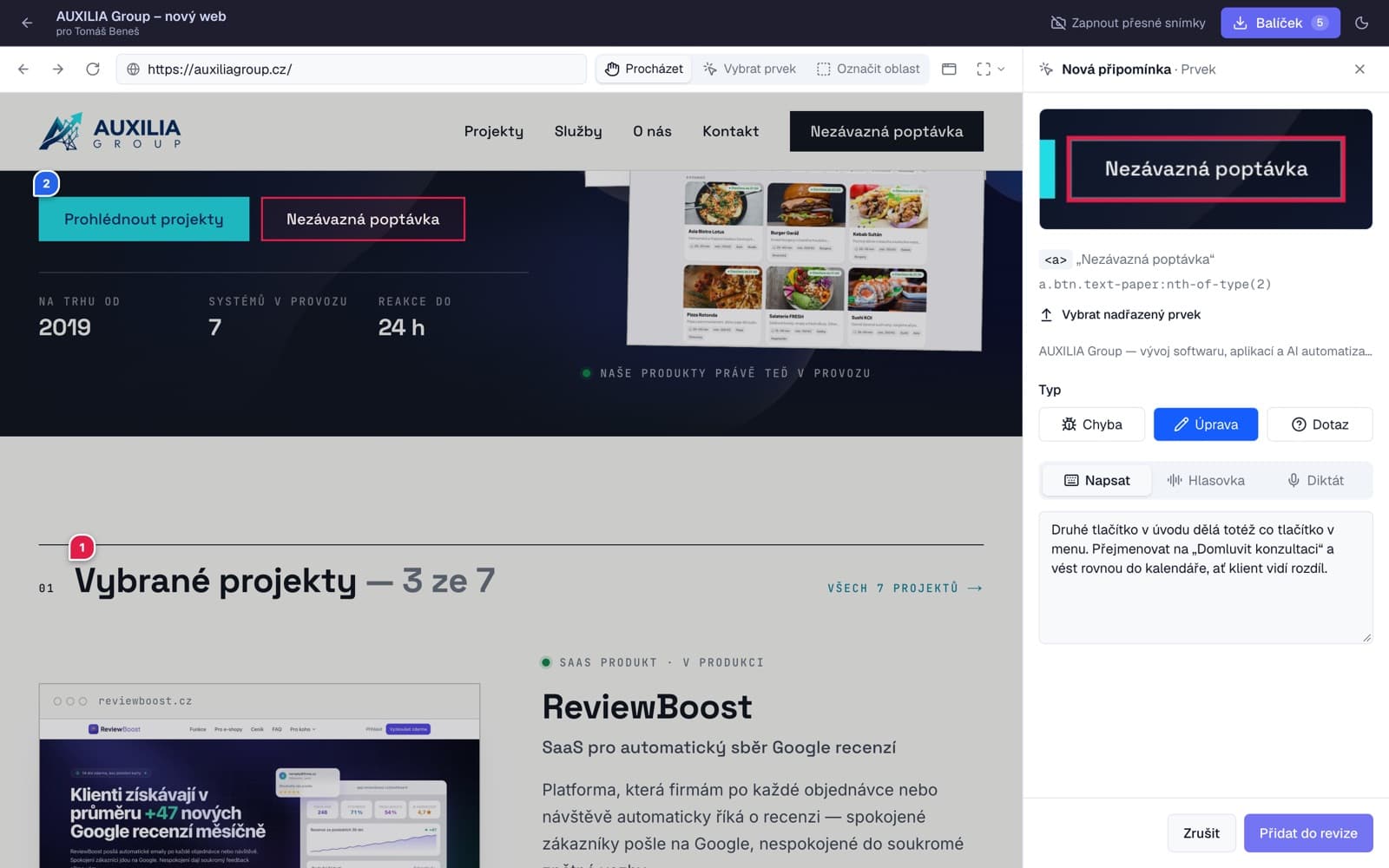Toggle Zapnout přesné snímky
1389x868 pixels.
point(1128,23)
